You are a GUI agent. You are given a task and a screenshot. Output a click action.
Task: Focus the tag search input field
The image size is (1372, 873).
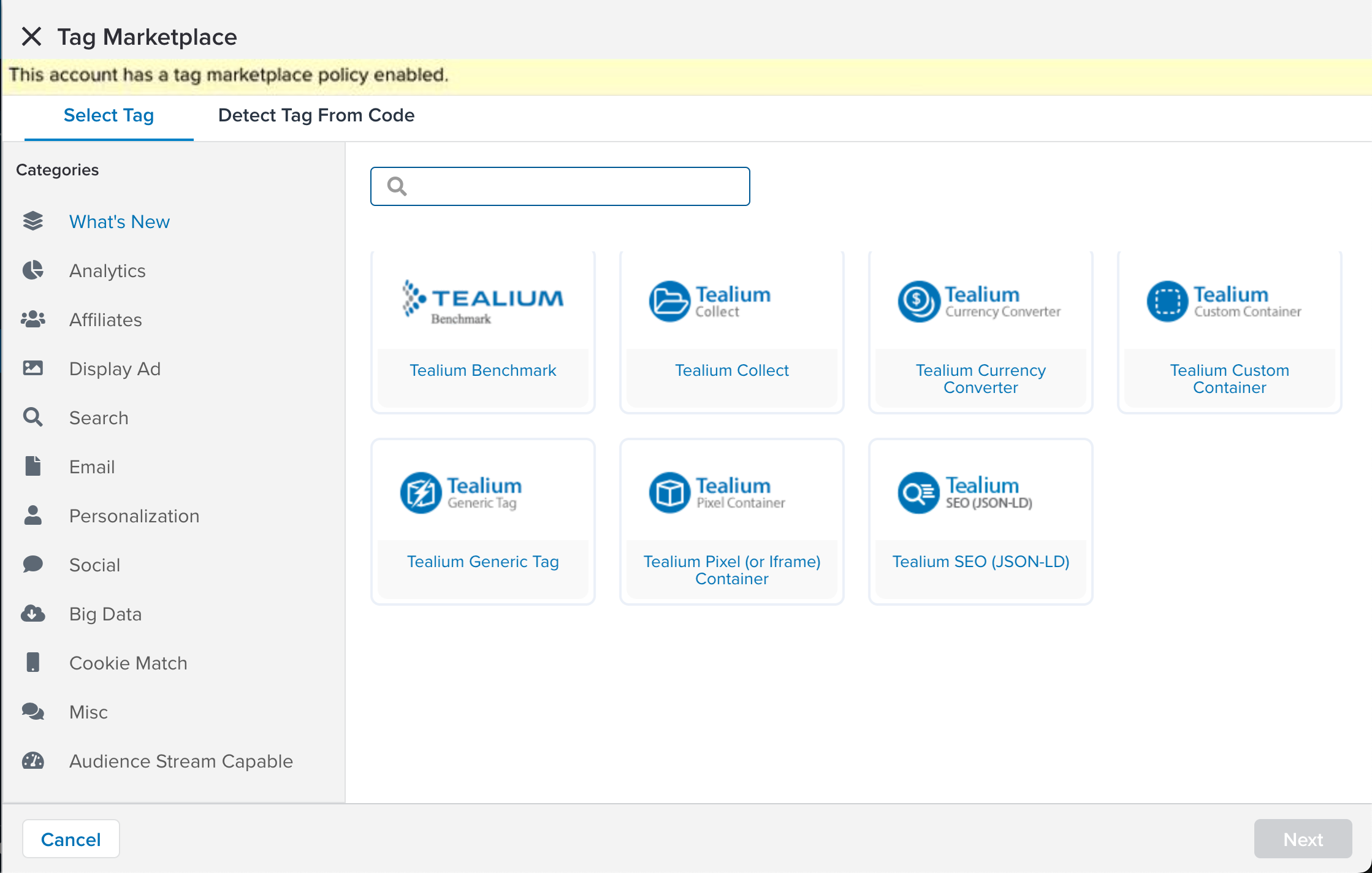560,186
